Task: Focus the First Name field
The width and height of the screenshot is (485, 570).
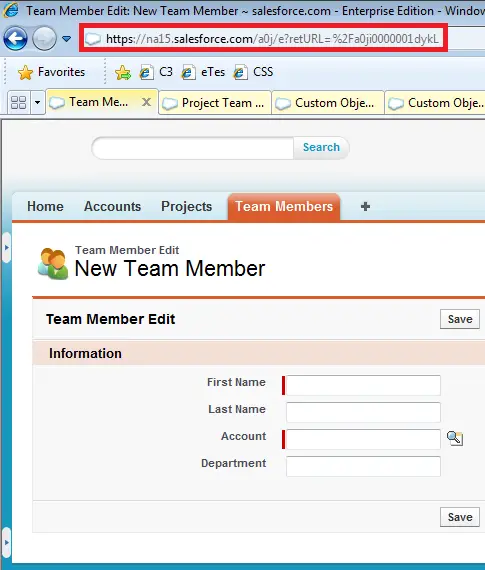Action: coord(363,385)
